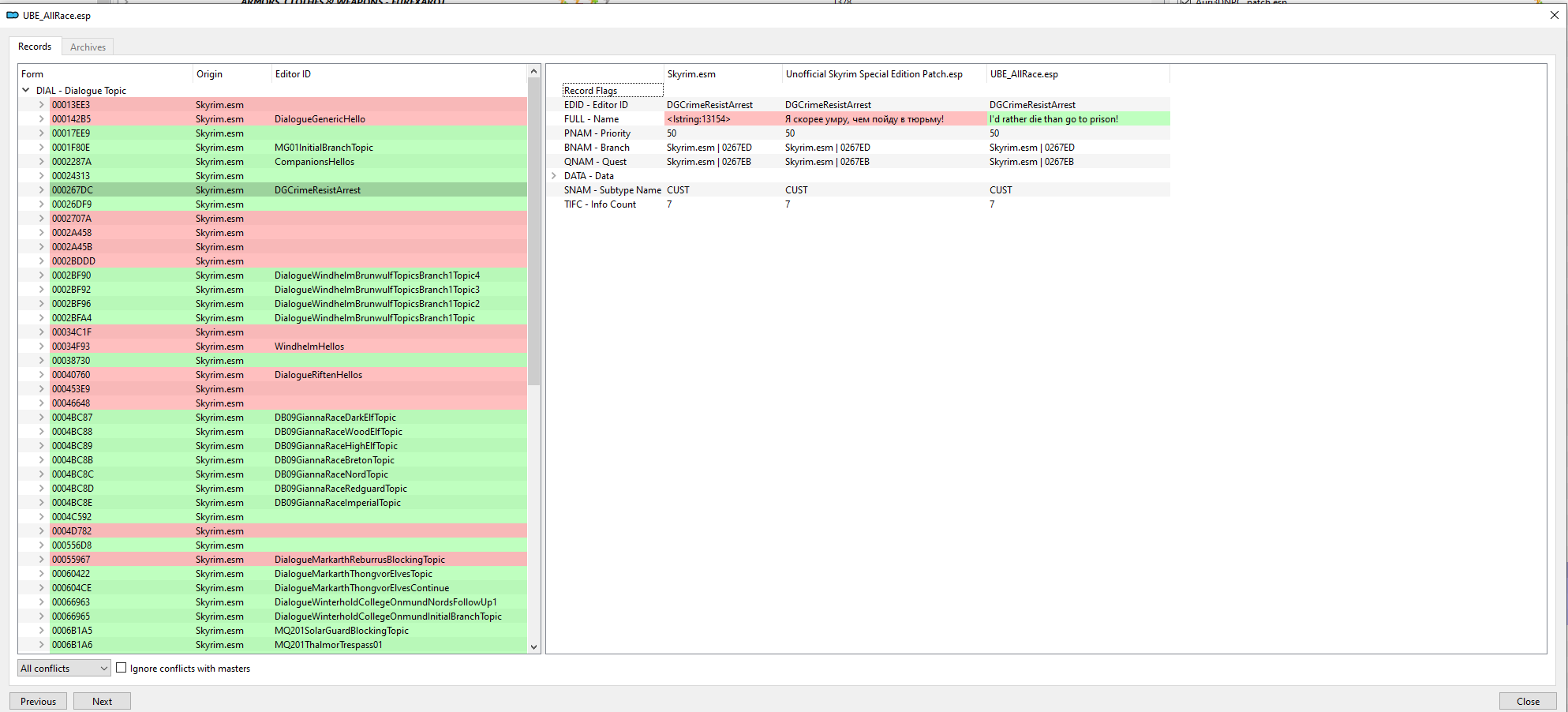Click the UBE_AllRace.esp window title icon

pos(13,15)
